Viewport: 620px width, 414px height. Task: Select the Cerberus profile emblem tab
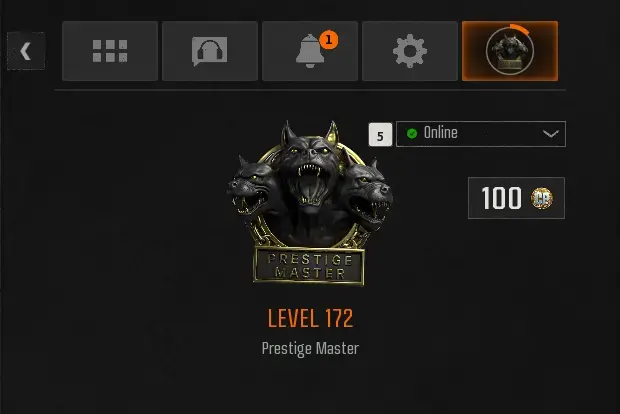pos(510,51)
